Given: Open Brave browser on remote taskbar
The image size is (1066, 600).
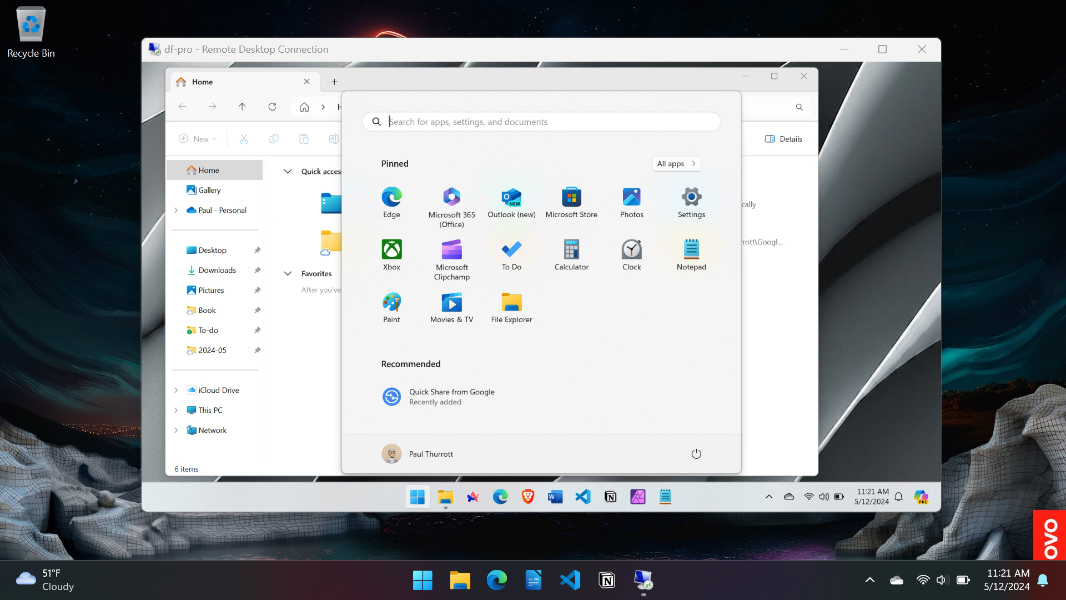Looking at the screenshot, I should [x=528, y=497].
